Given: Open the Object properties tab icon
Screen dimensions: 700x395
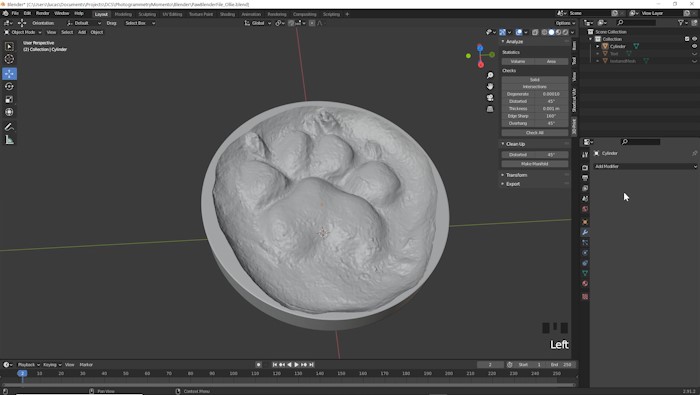Looking at the screenshot, I should (x=585, y=222).
